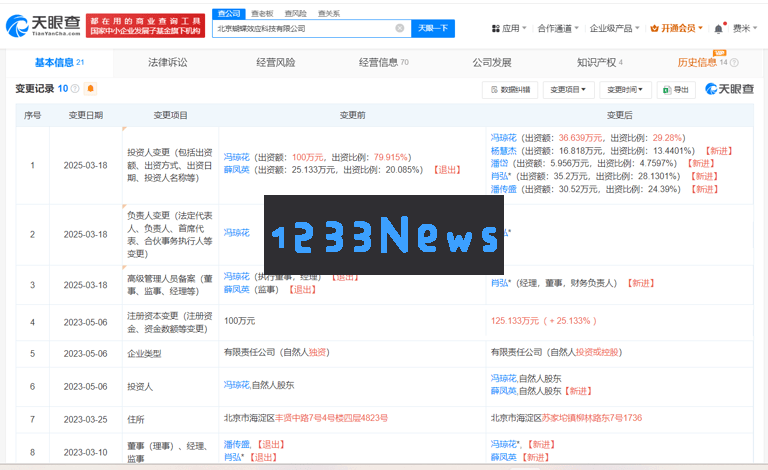The width and height of the screenshot is (768, 470).
Task: Click the 天眼一下 search button
Action: (x=433, y=28)
